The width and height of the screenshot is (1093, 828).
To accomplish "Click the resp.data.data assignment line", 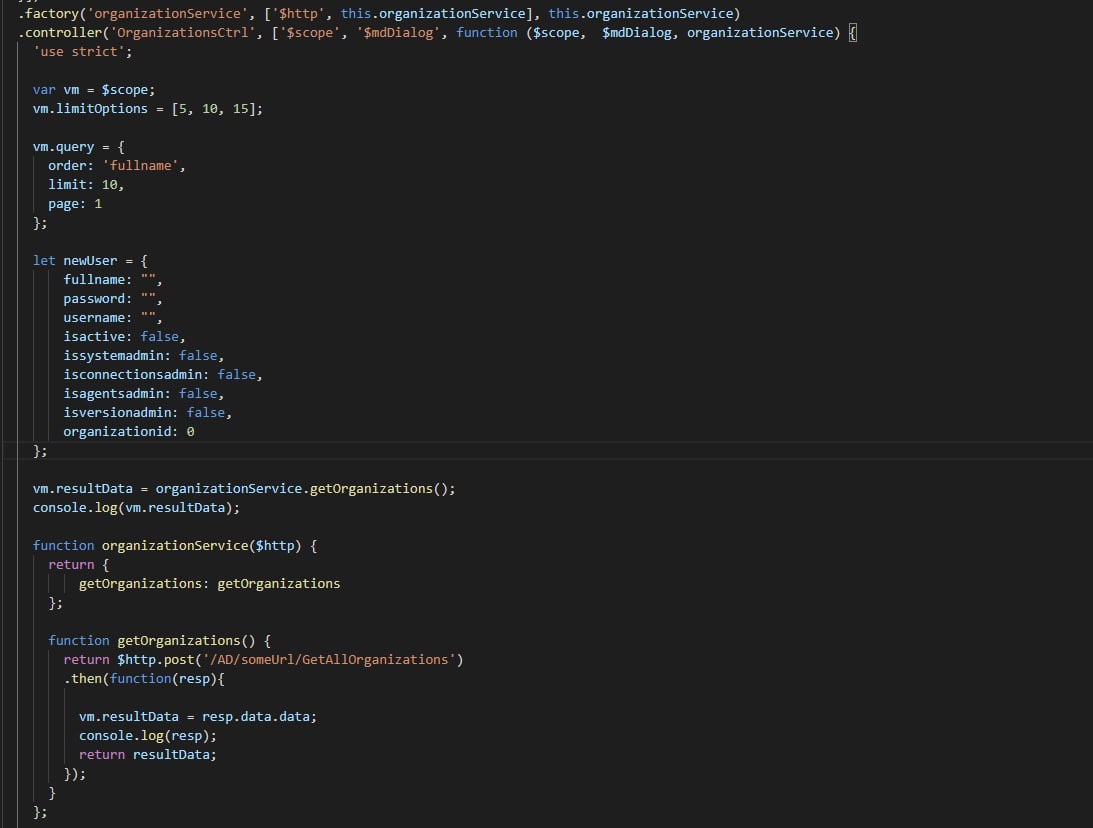I will (x=197, y=717).
